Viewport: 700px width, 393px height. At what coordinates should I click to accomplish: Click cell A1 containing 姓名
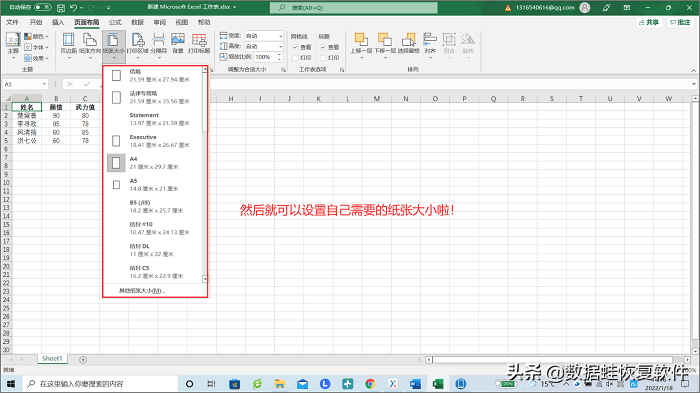pyautogui.click(x=27, y=107)
